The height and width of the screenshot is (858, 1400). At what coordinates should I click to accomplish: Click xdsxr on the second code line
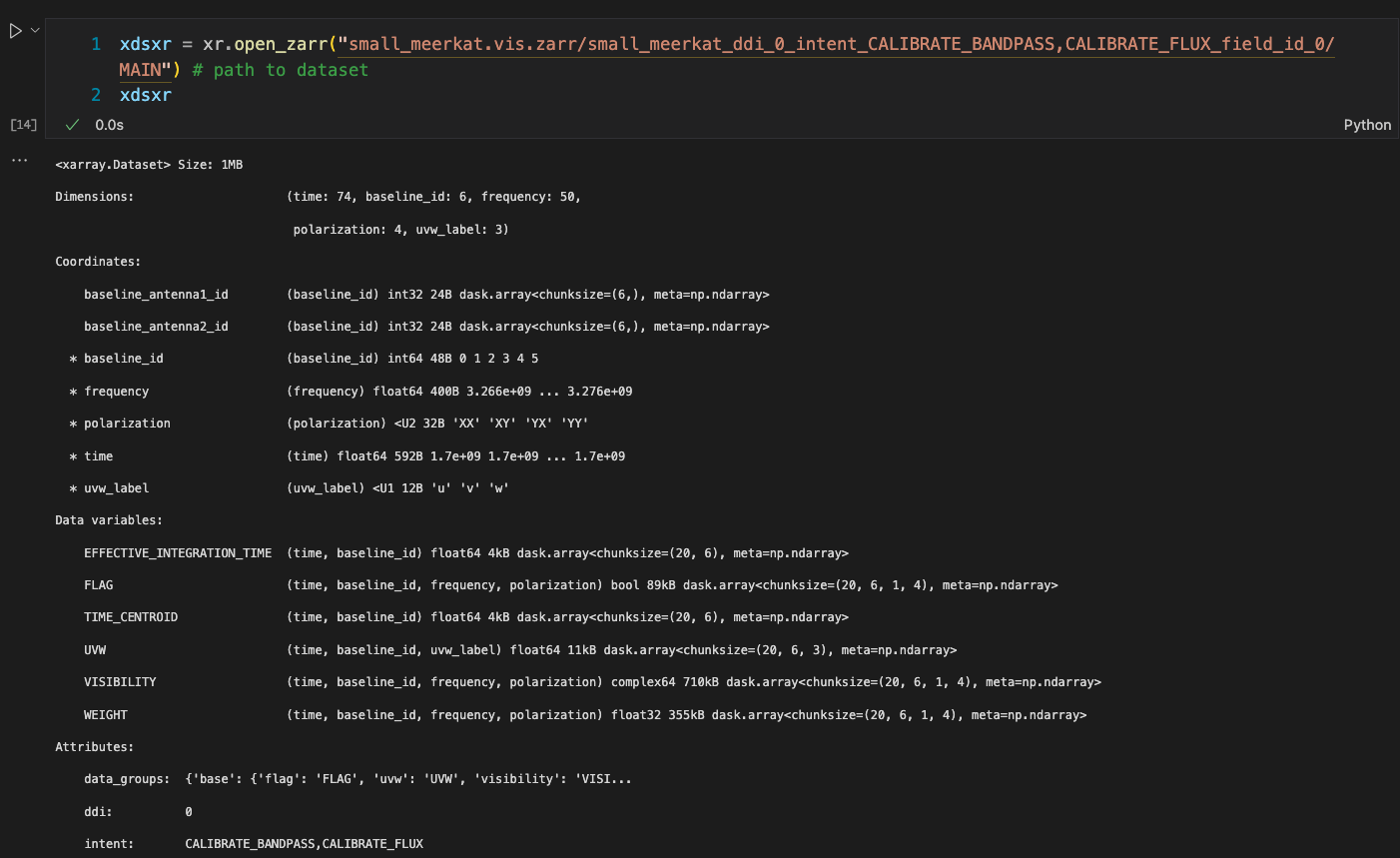click(146, 95)
